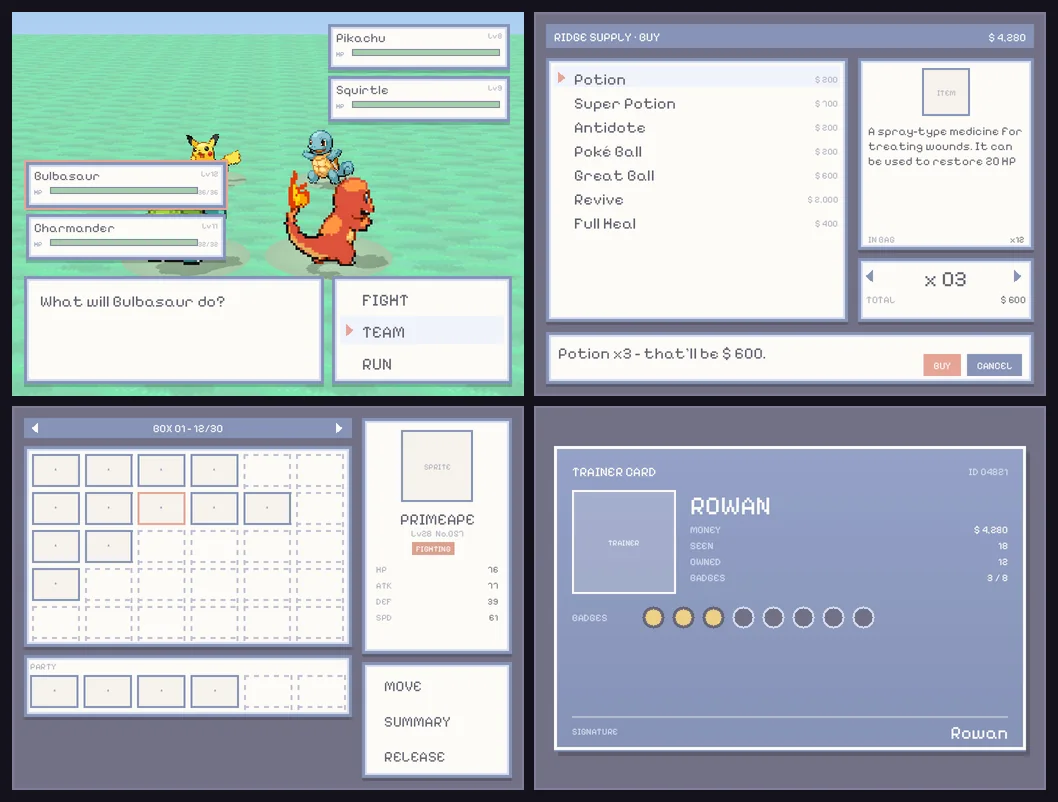Select Super Potion in the shop list
1058x802 pixels.
697,104
